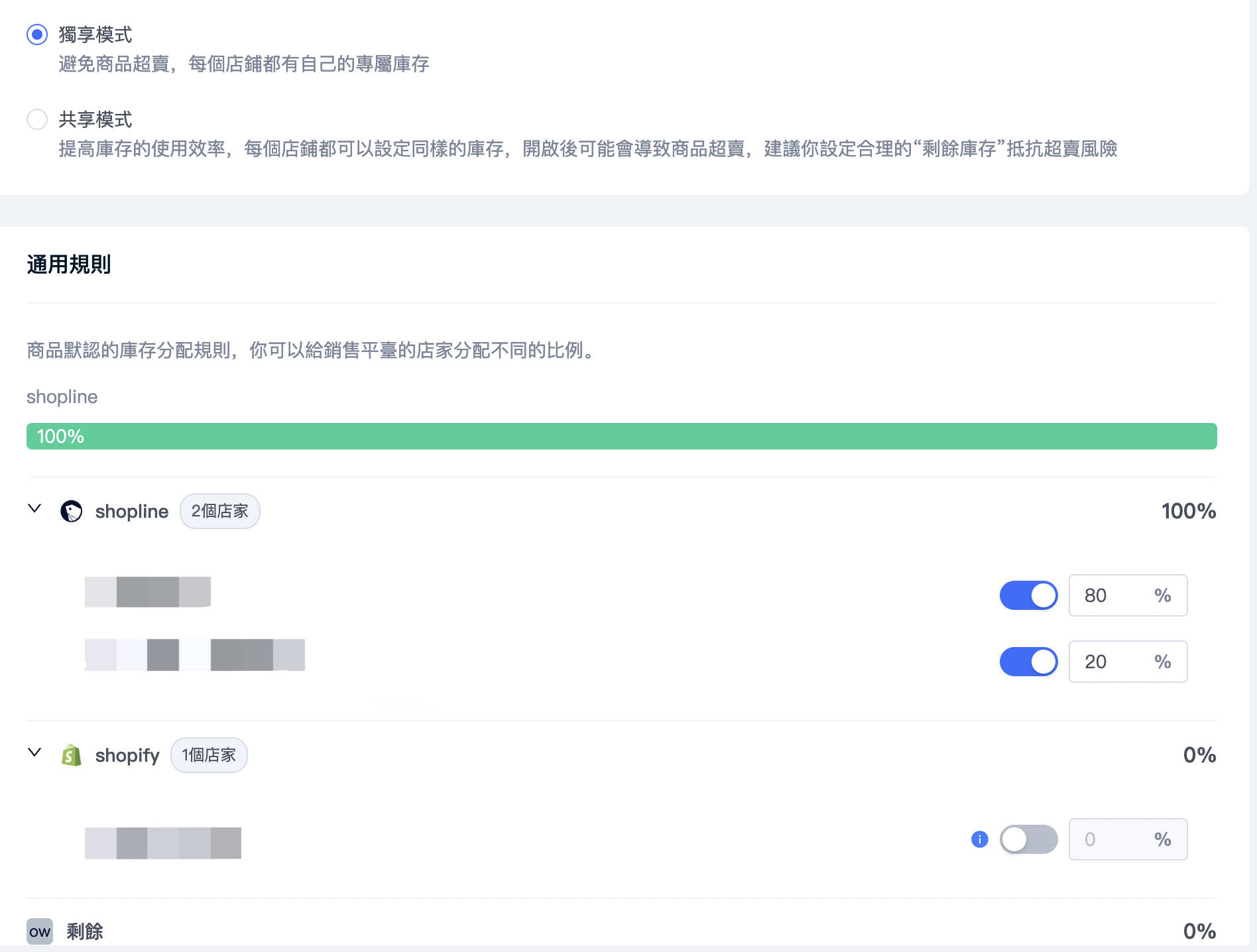This screenshot has width=1257, height=952.
Task: Click the 1個店家 badge beside shopify
Action: [x=209, y=755]
